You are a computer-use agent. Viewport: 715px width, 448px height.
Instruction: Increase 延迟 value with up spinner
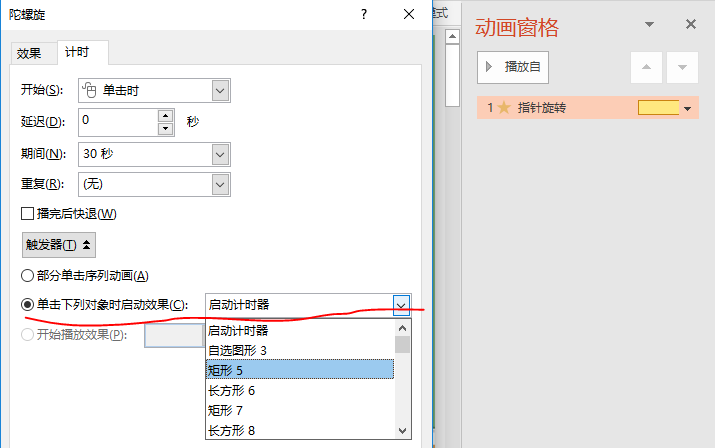[166, 115]
